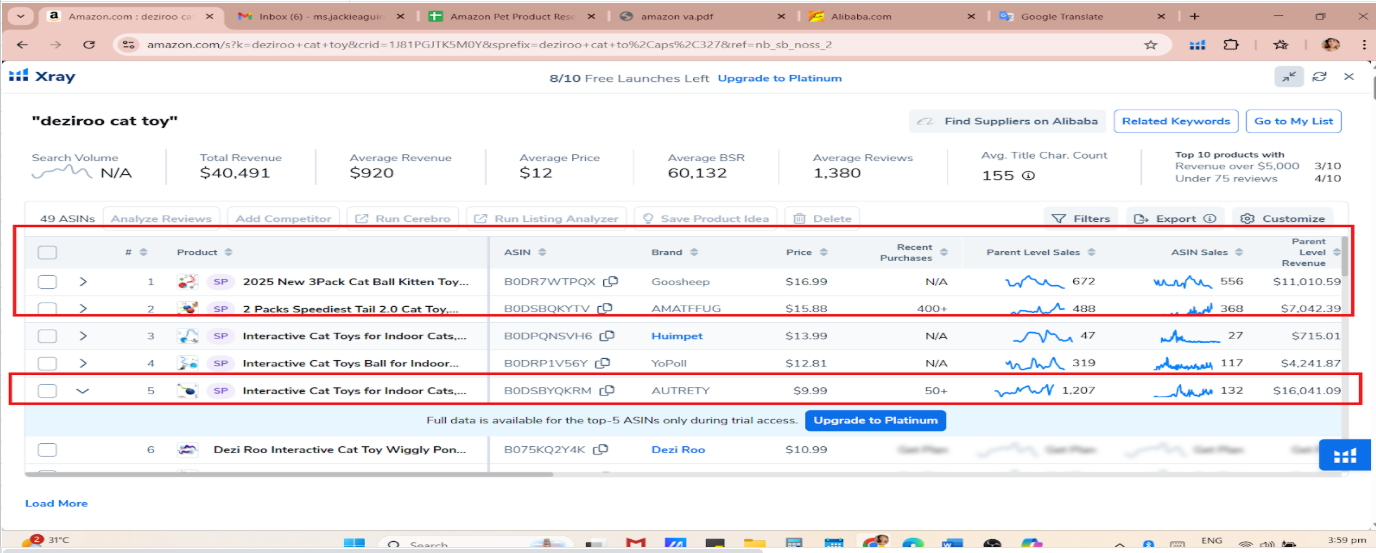
Task: Copy ASIN B0DR7WTPQX with its copy icon
Action: 609,282
